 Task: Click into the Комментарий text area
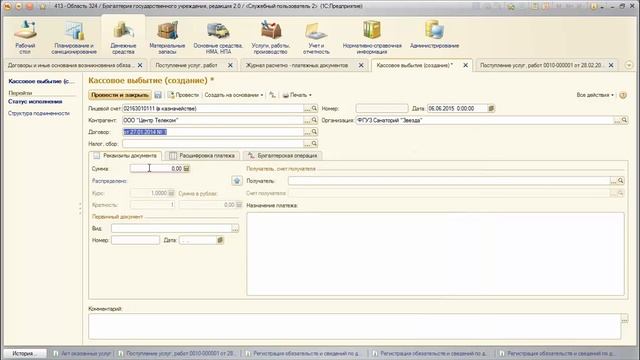pos(355,327)
